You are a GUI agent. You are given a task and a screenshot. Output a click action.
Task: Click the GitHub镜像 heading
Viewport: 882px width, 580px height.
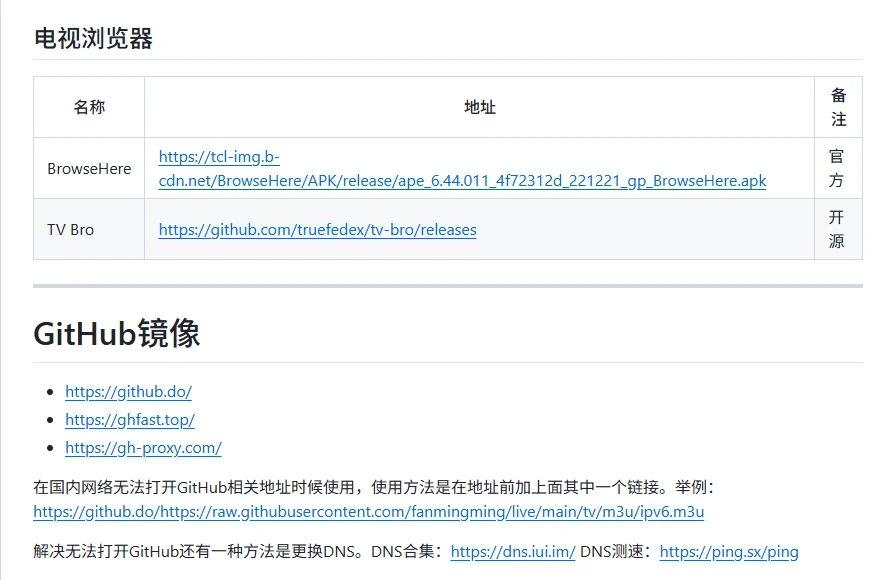117,333
